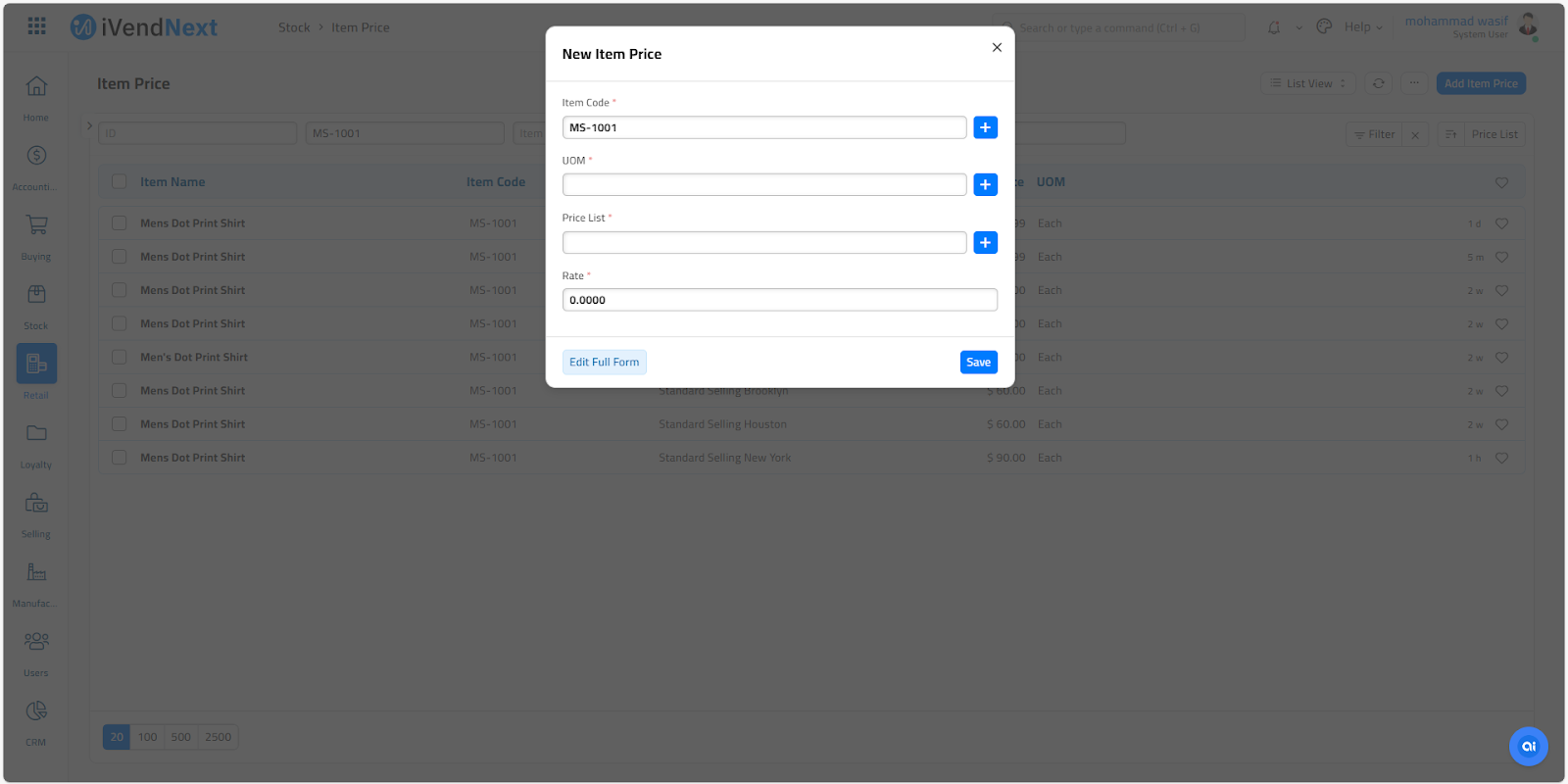
Task: Like the Standard Selling New York row heart
Action: (1501, 458)
